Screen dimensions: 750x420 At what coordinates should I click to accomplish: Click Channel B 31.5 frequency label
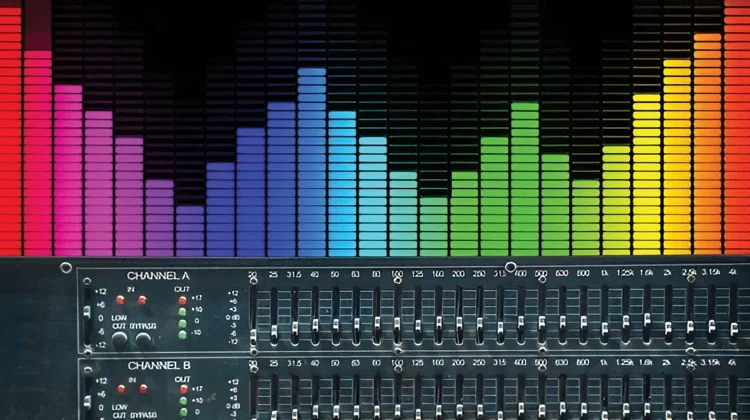tap(294, 363)
